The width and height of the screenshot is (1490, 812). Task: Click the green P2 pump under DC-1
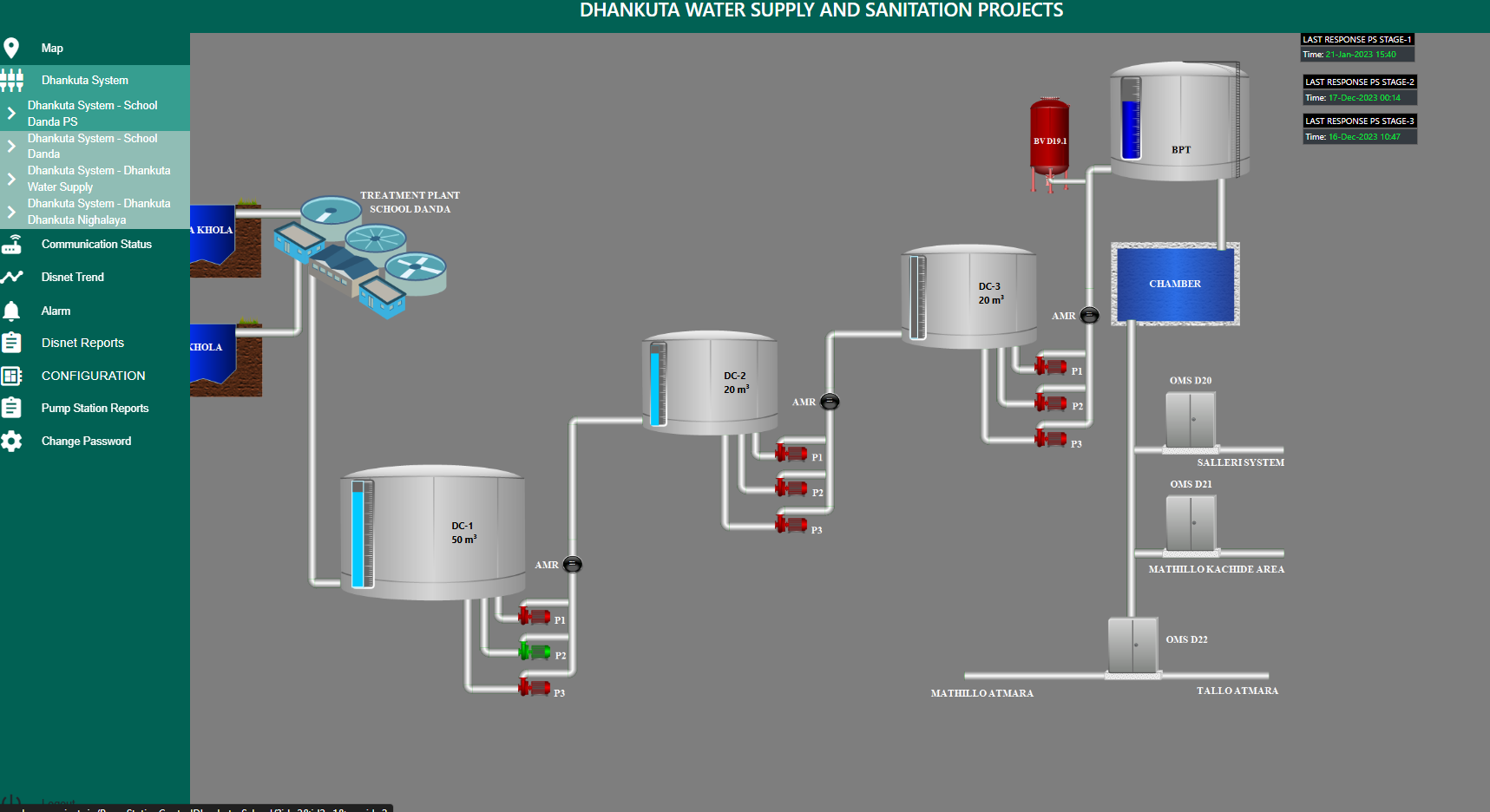coord(534,652)
